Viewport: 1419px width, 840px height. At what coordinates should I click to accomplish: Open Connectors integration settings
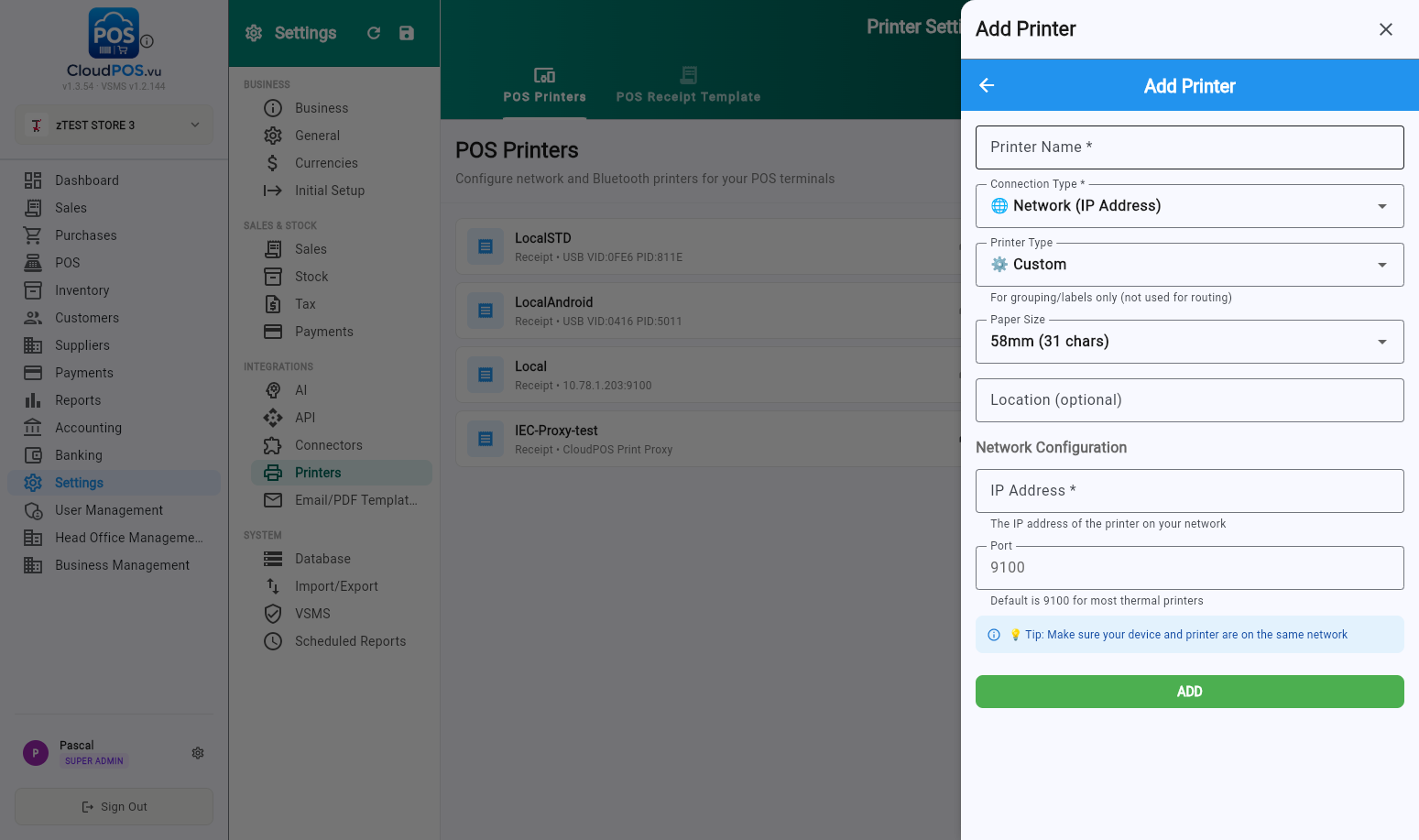point(341,445)
